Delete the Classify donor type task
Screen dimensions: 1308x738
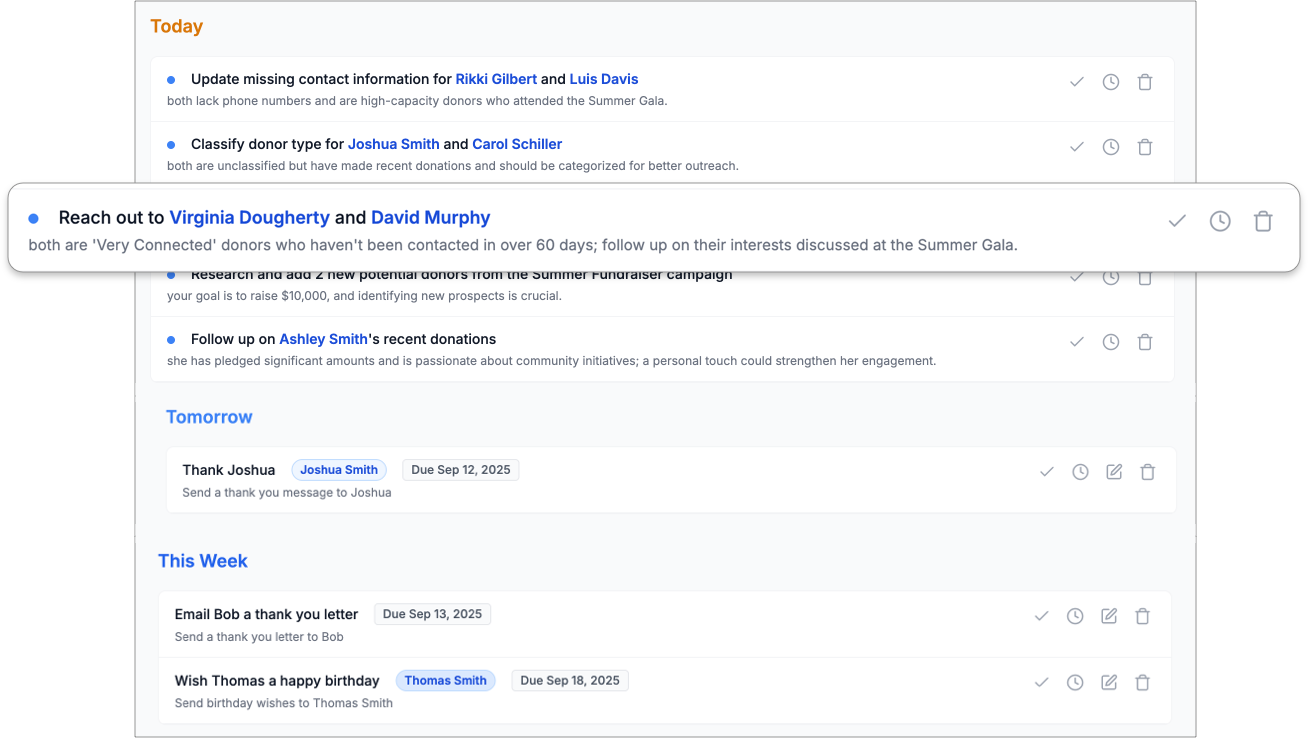click(1145, 147)
